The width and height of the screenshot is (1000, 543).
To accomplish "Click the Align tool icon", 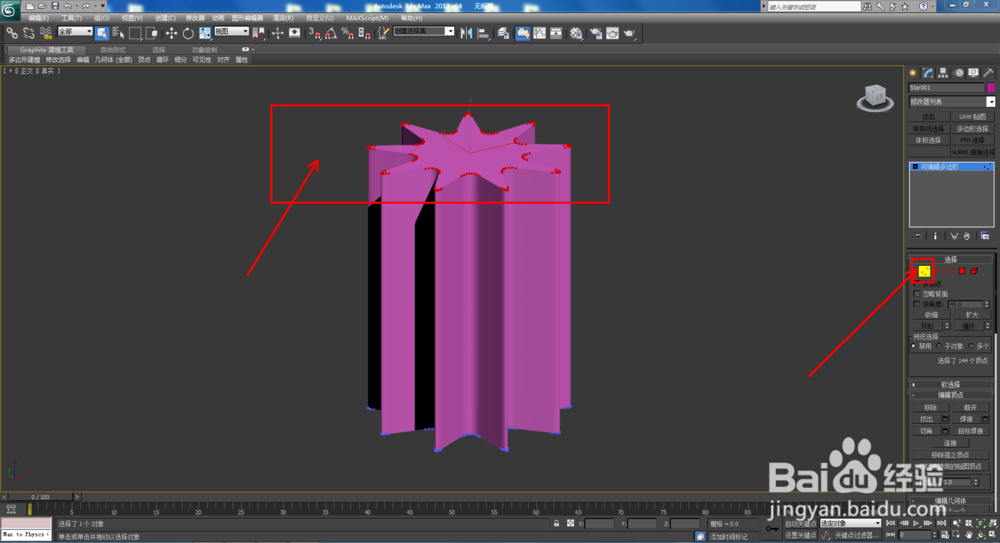I will pyautogui.click(x=483, y=33).
